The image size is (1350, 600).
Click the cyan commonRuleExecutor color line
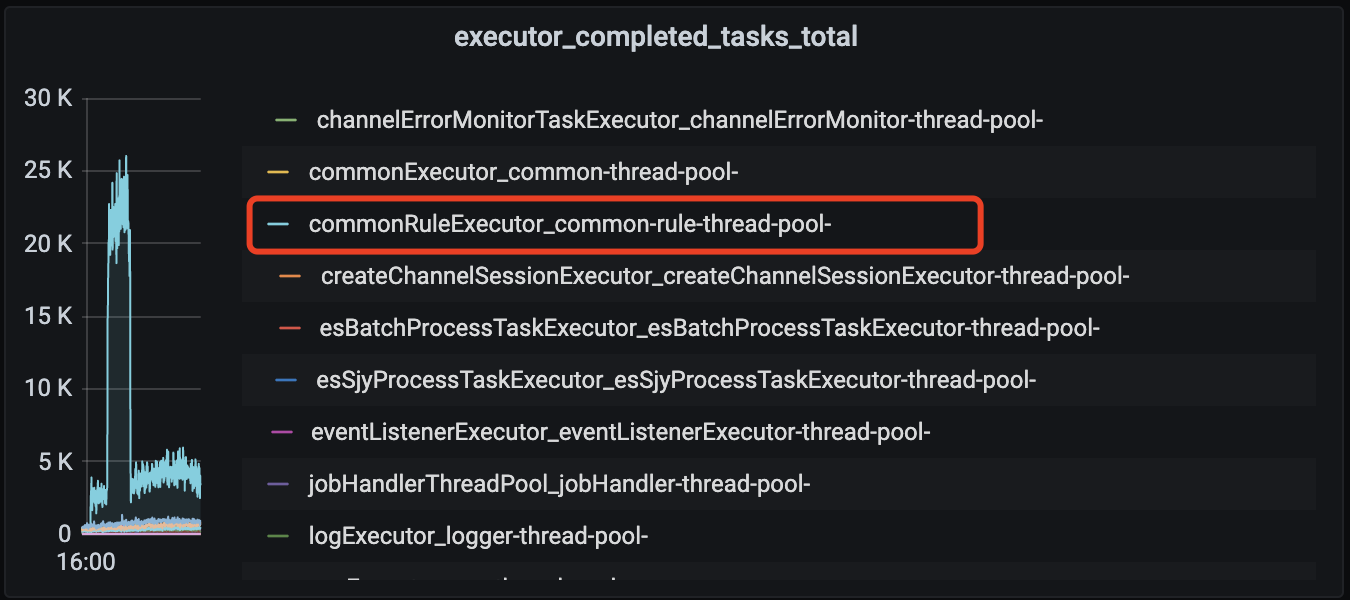coord(279,225)
